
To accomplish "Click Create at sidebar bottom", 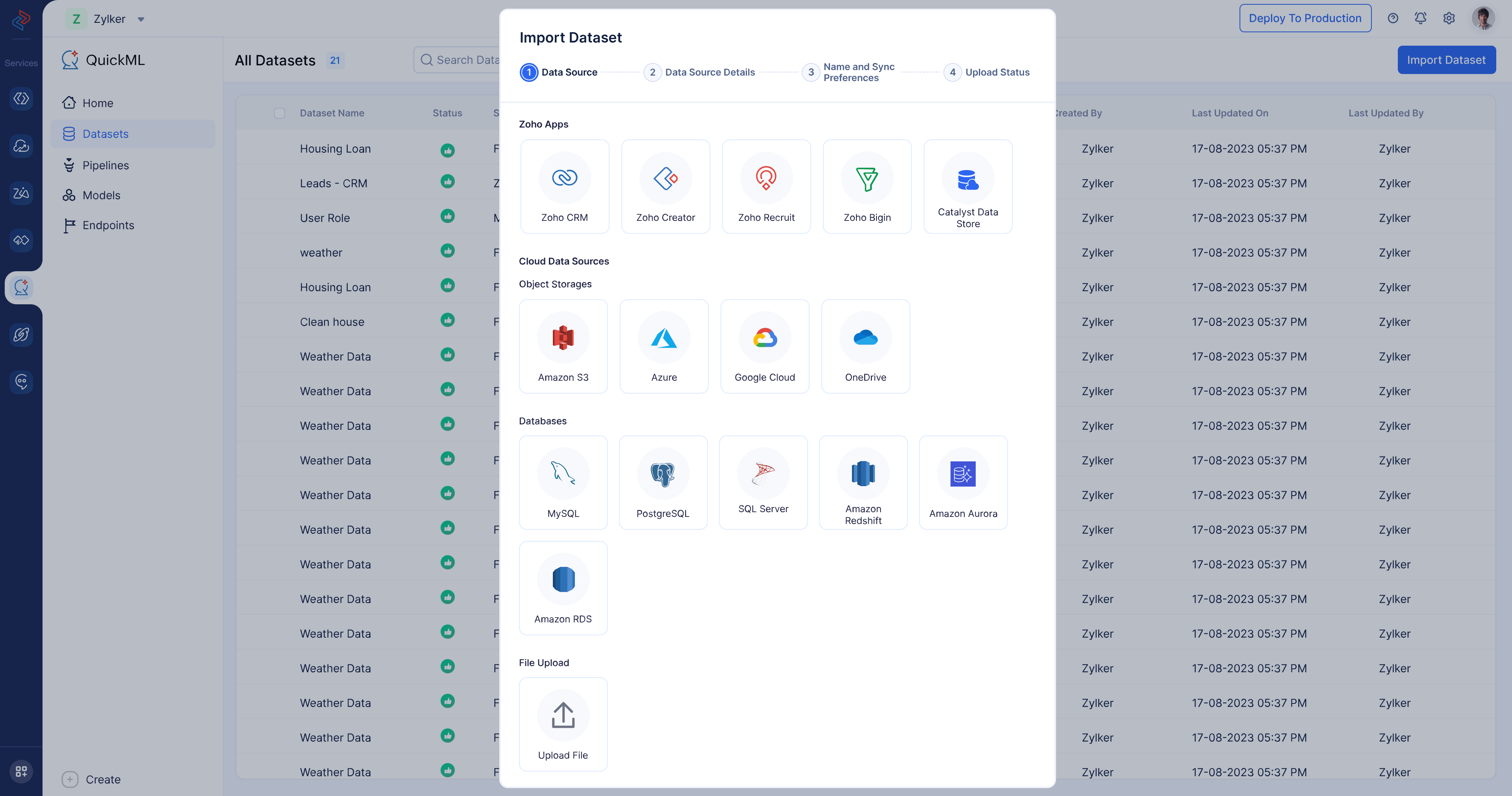I will point(91,779).
